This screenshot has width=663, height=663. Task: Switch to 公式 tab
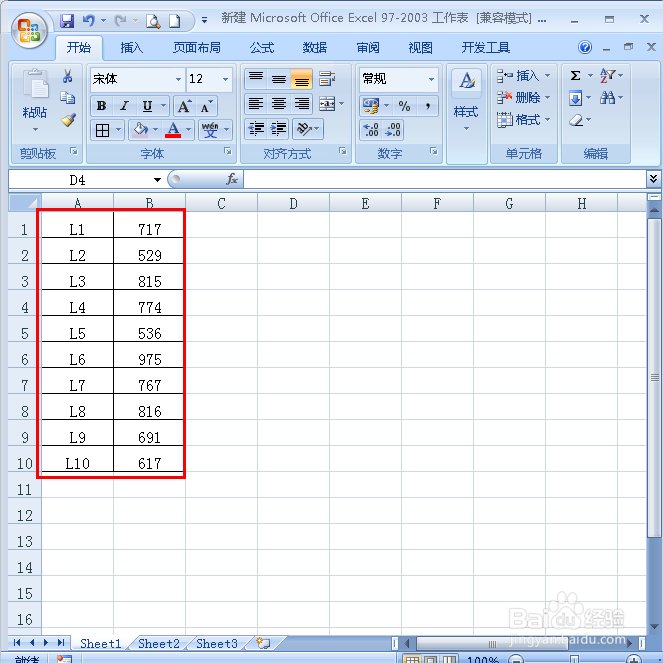pyautogui.click(x=262, y=48)
